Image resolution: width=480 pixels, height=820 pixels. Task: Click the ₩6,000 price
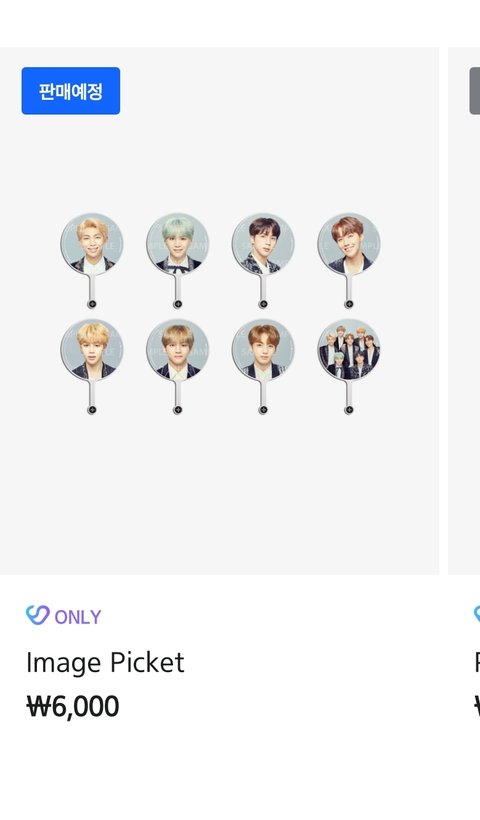(73, 707)
